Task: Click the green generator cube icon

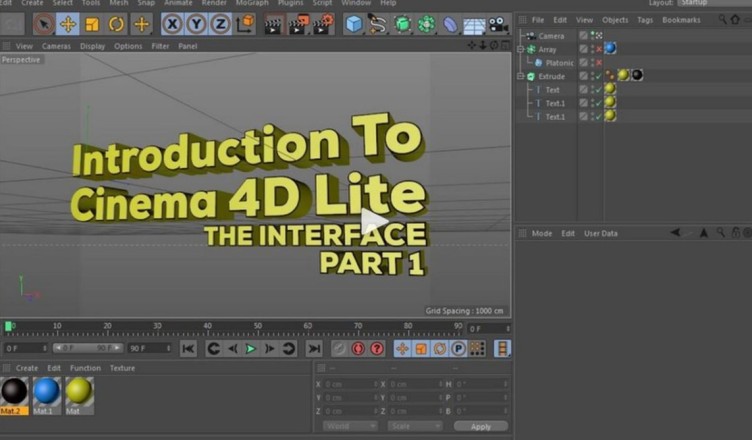Action: click(x=402, y=24)
